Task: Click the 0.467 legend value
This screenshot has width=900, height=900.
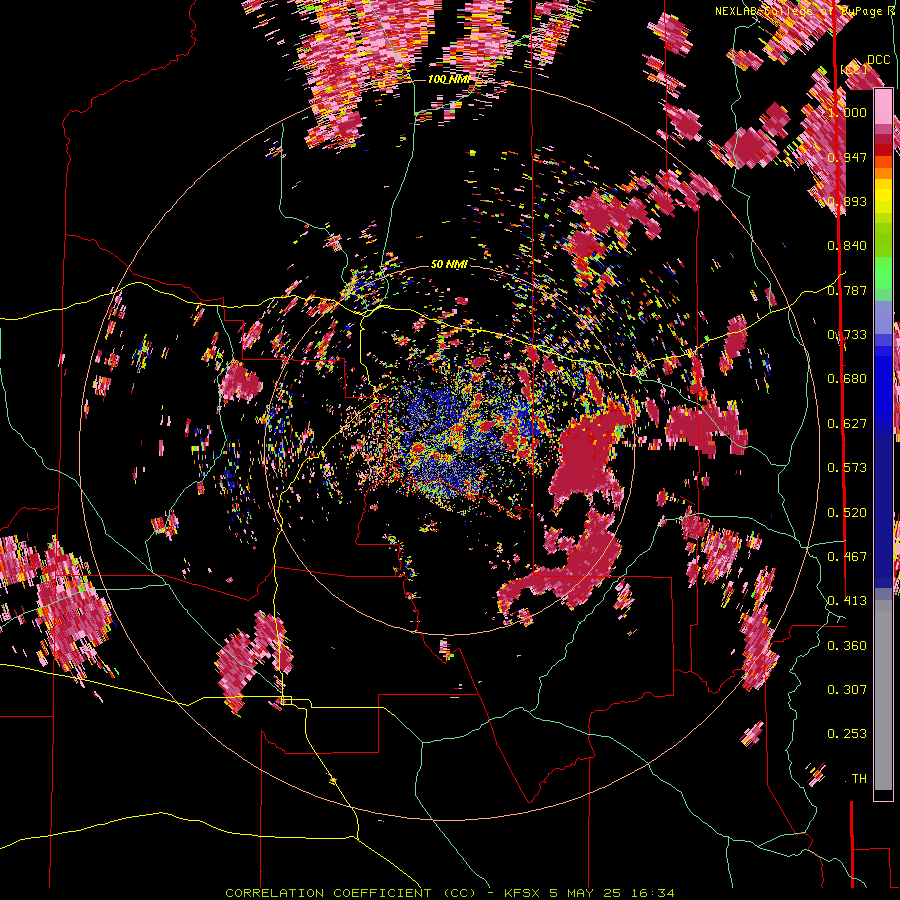Action: 847,557
